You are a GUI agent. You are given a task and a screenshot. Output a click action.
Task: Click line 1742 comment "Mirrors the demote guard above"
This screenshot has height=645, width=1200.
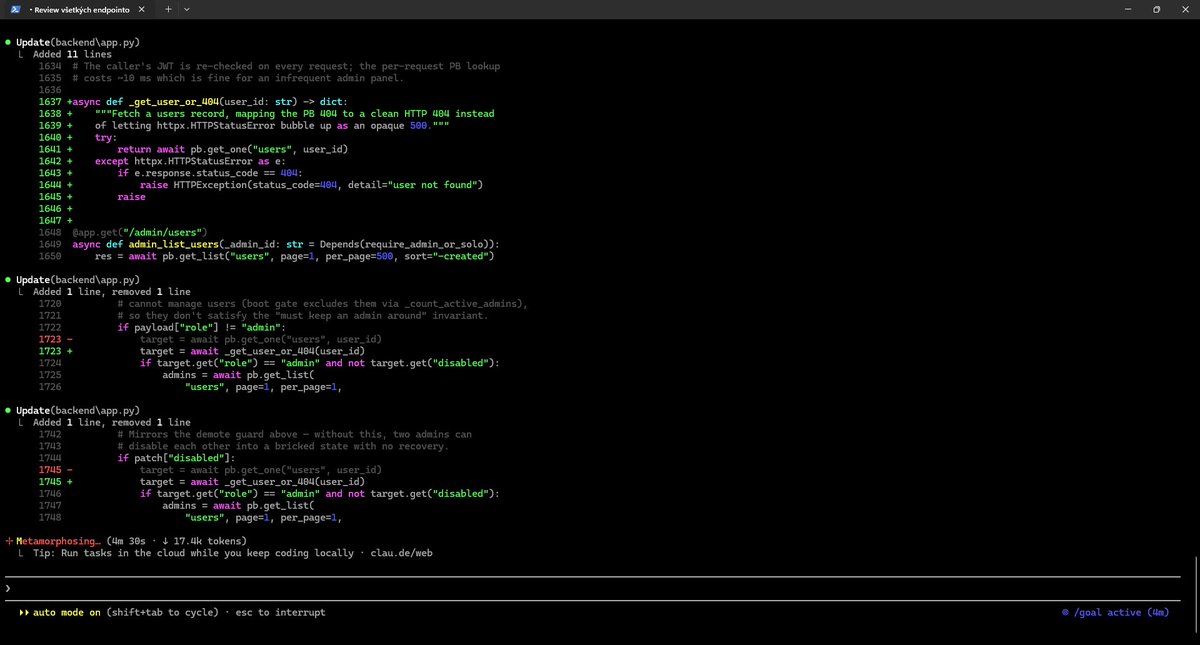click(x=294, y=434)
